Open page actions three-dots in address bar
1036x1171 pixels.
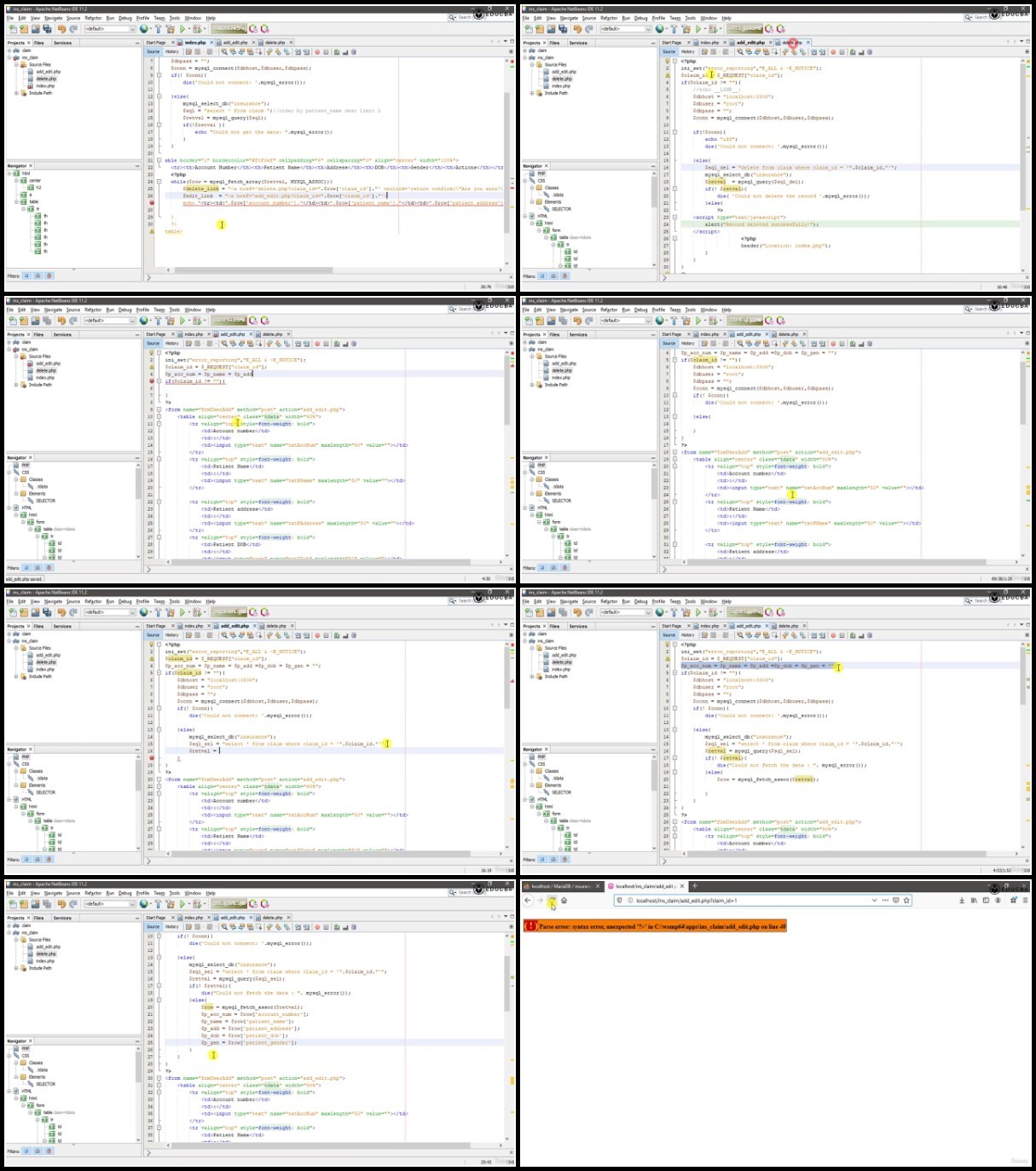(885, 900)
